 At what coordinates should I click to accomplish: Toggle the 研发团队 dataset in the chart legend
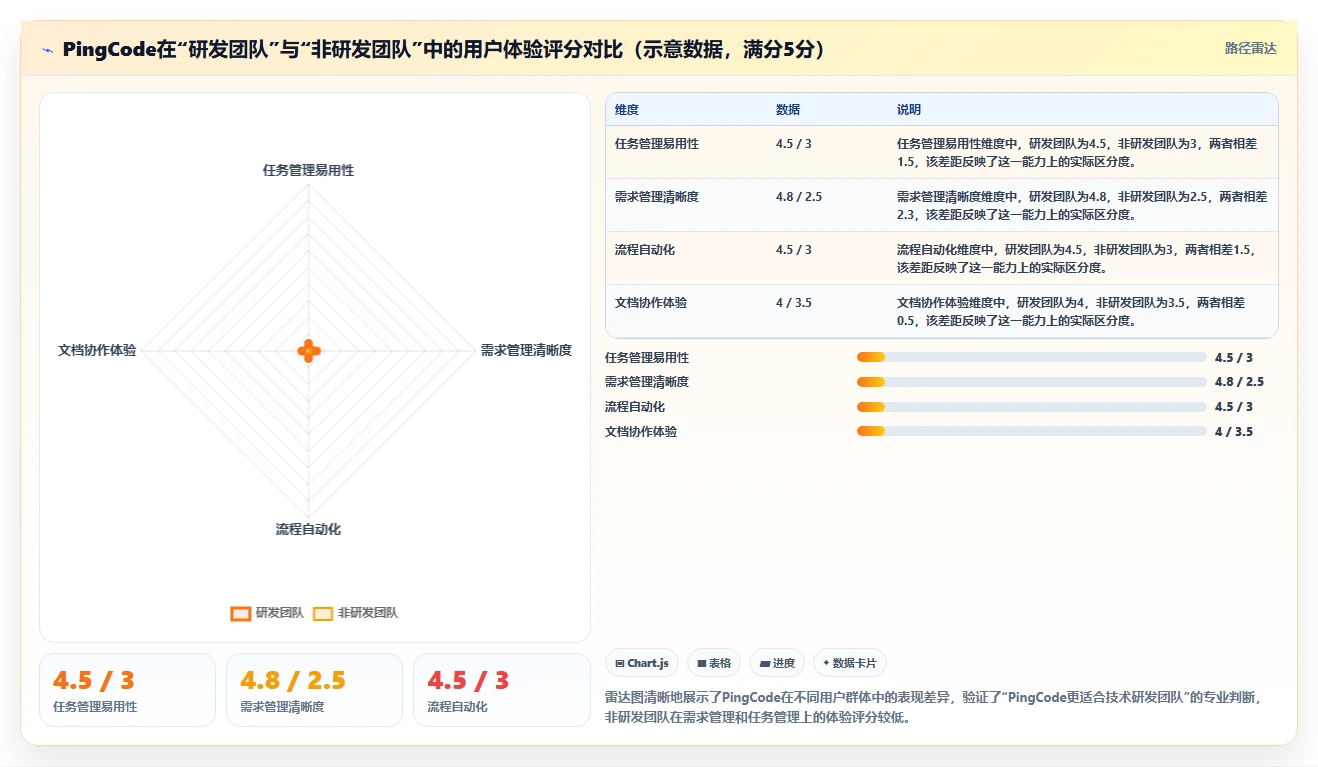click(x=267, y=613)
